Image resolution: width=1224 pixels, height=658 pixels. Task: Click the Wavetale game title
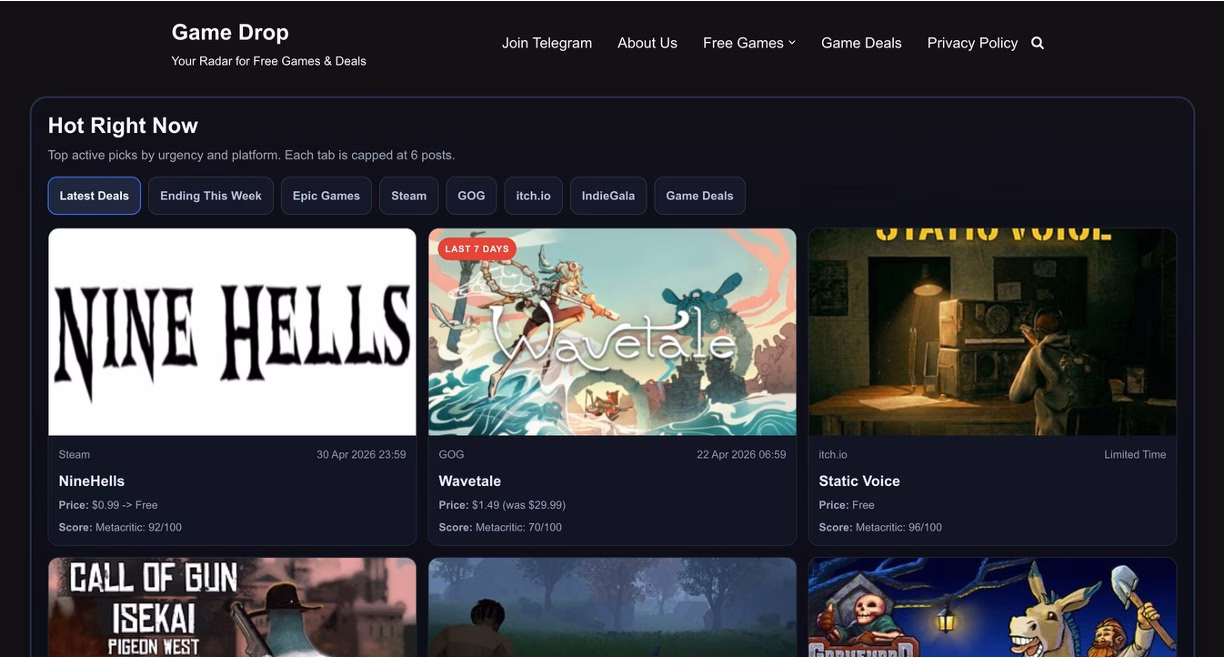470,481
